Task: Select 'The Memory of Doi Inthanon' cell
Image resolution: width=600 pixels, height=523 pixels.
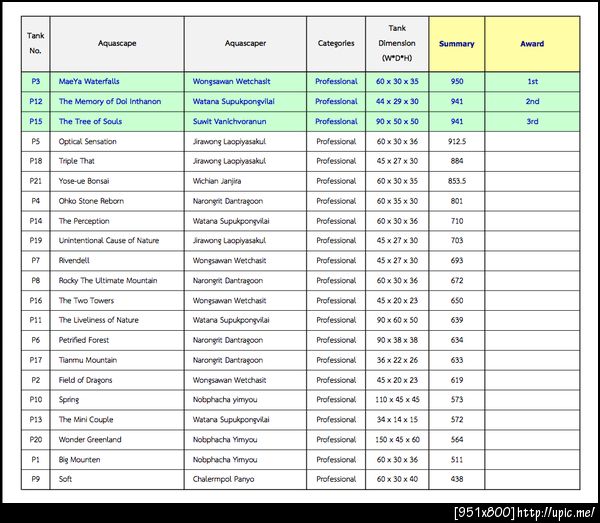Action: point(117,101)
